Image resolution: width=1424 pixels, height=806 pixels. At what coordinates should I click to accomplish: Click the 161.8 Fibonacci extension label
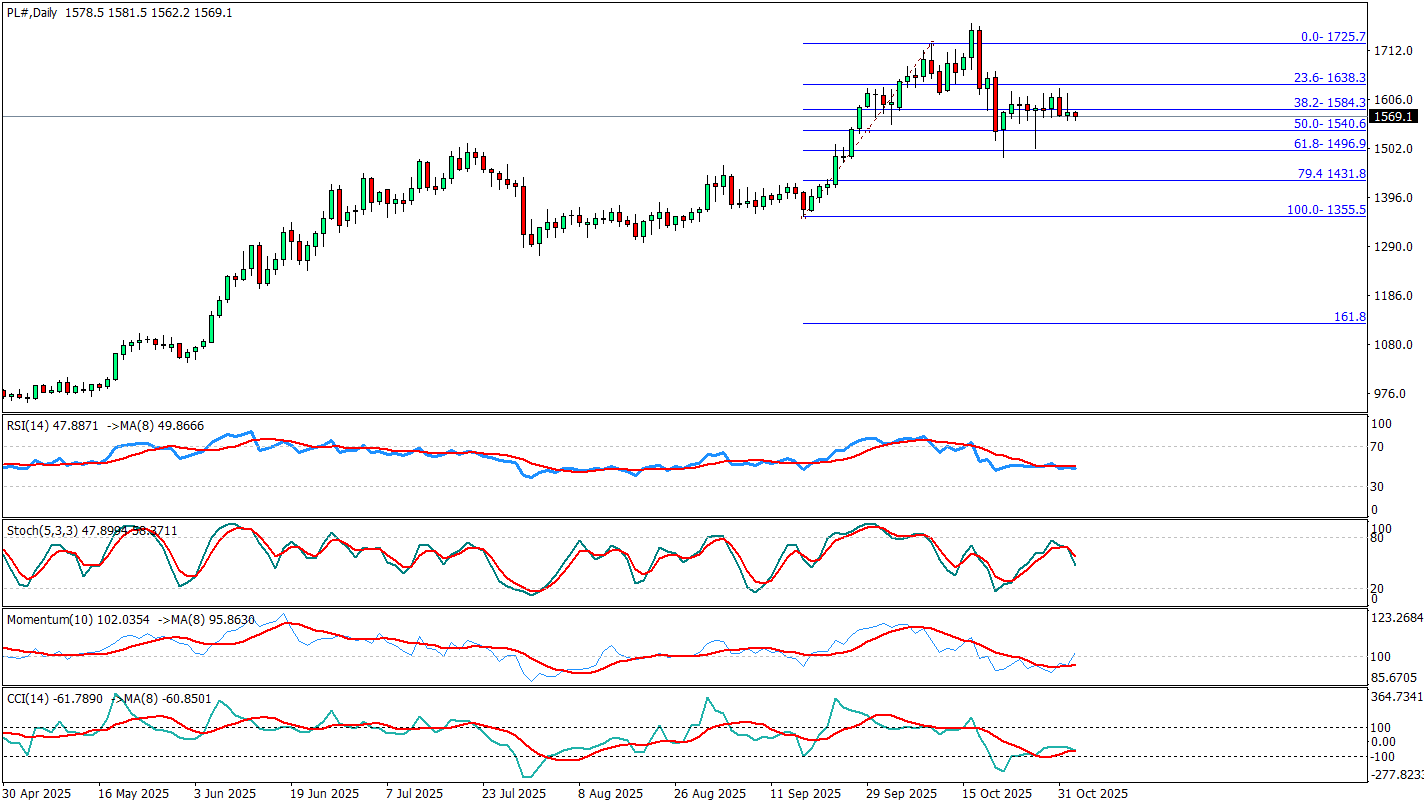(1349, 316)
